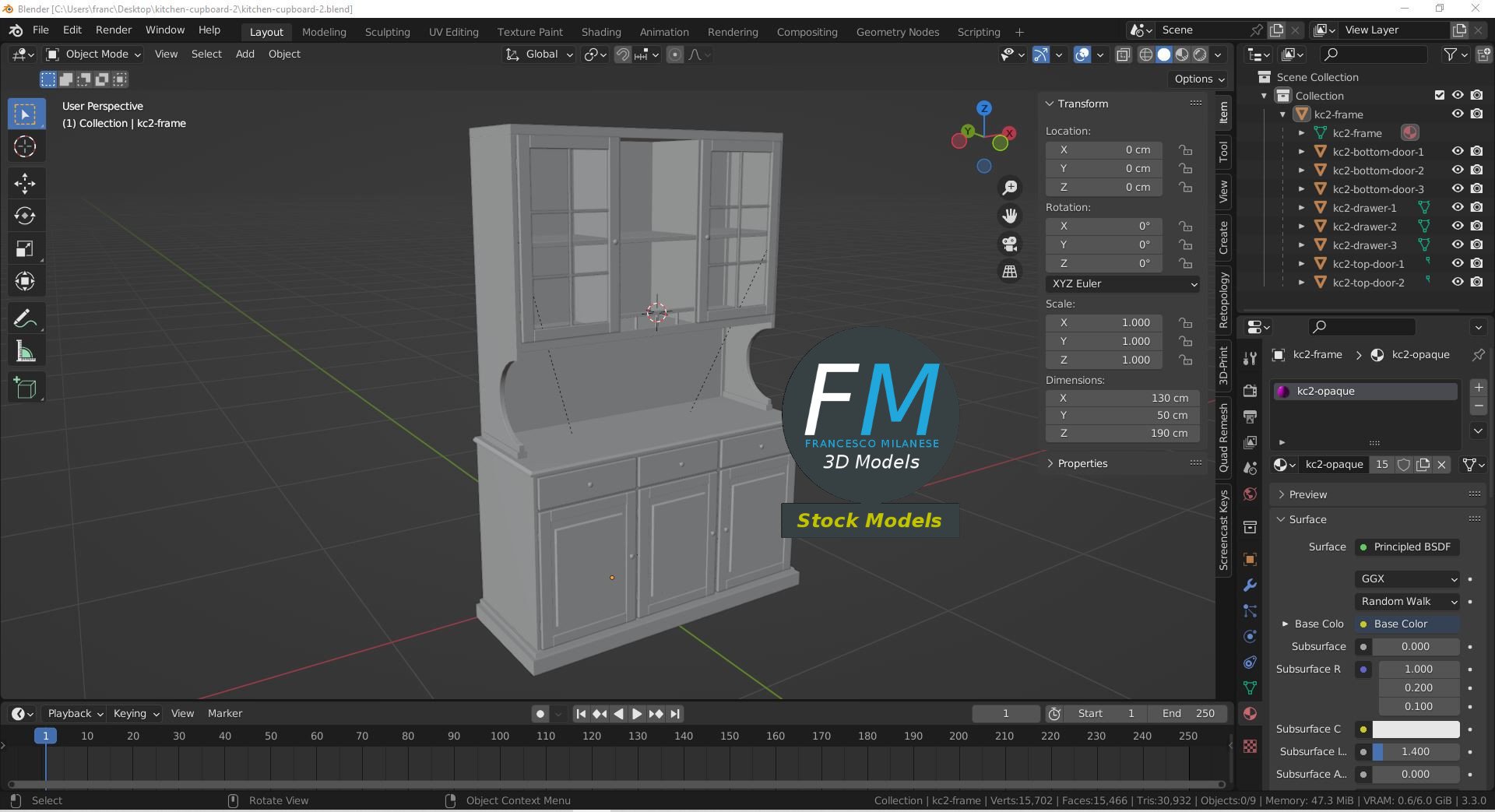Toggle lock on Location X
Screen dimensions: 1495x812
1185,149
